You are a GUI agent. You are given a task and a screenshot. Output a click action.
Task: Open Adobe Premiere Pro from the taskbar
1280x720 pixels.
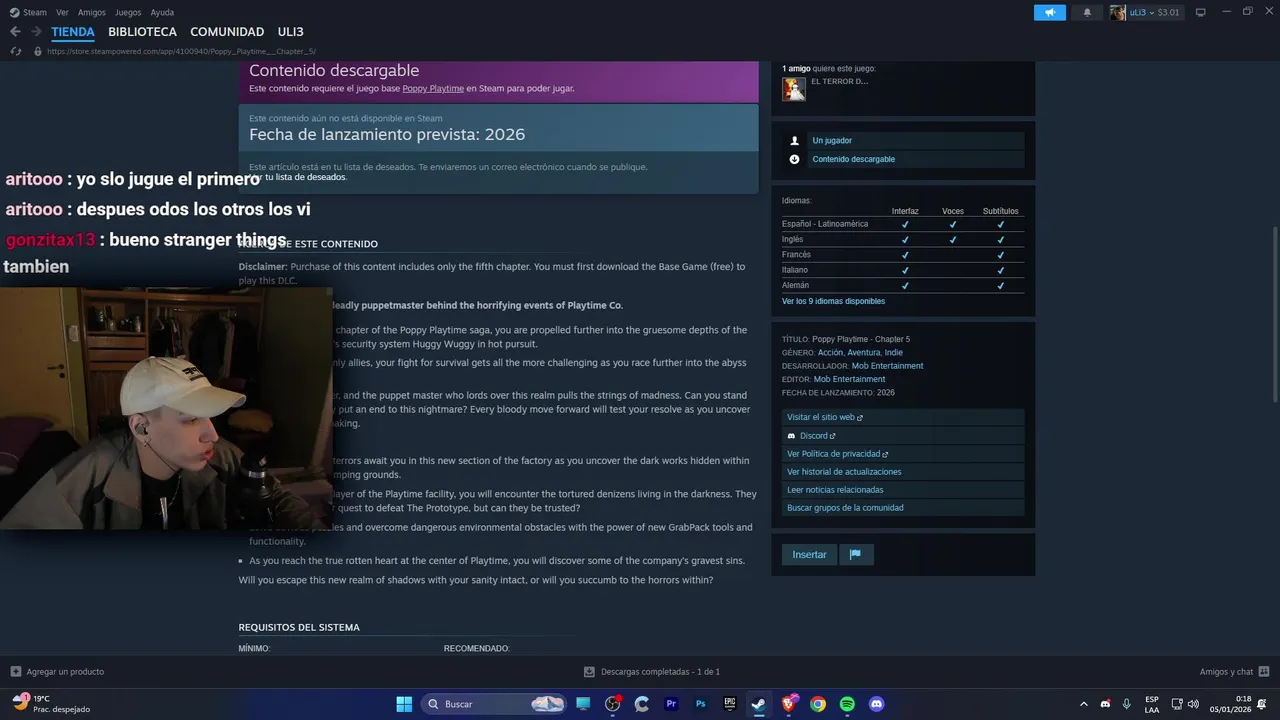click(671, 704)
